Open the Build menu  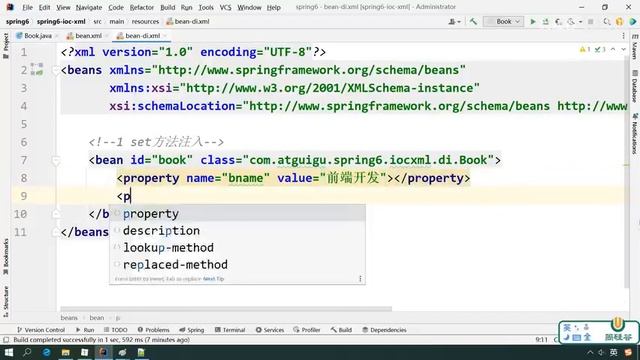167,7
